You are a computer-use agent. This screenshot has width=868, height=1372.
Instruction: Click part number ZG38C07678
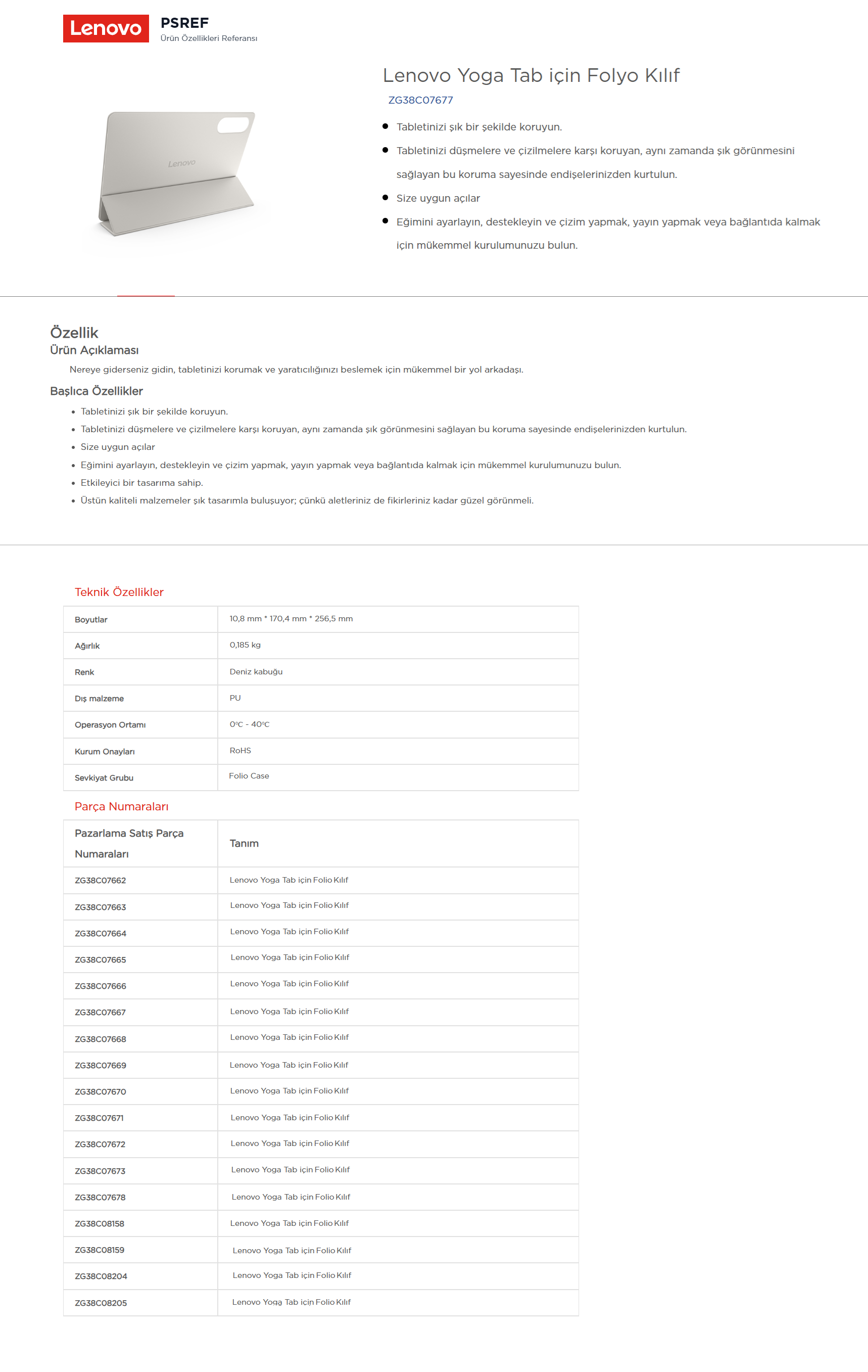[x=100, y=1197]
